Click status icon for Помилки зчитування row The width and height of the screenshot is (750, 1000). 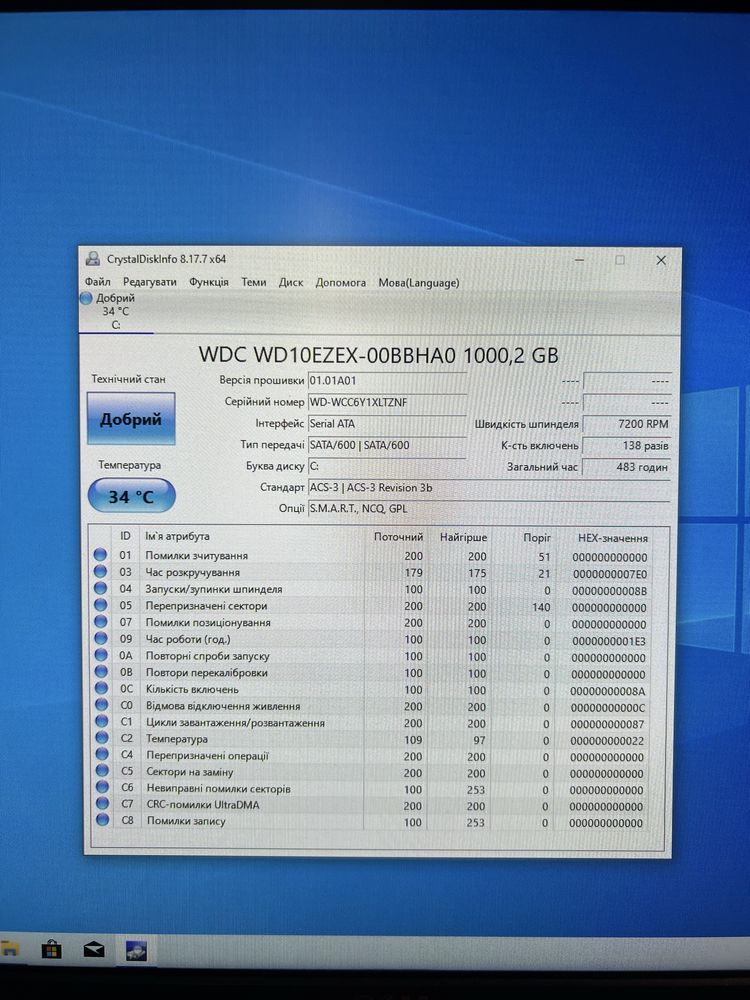click(100, 555)
